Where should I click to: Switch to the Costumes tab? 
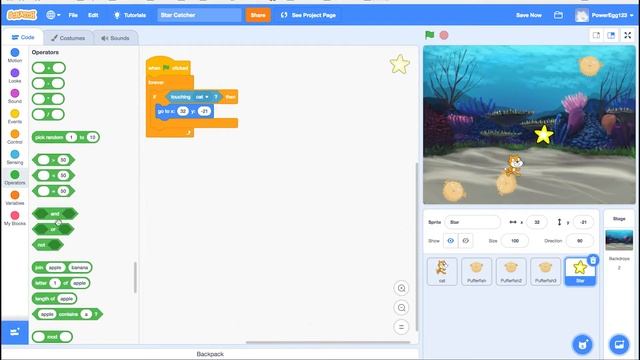68,38
